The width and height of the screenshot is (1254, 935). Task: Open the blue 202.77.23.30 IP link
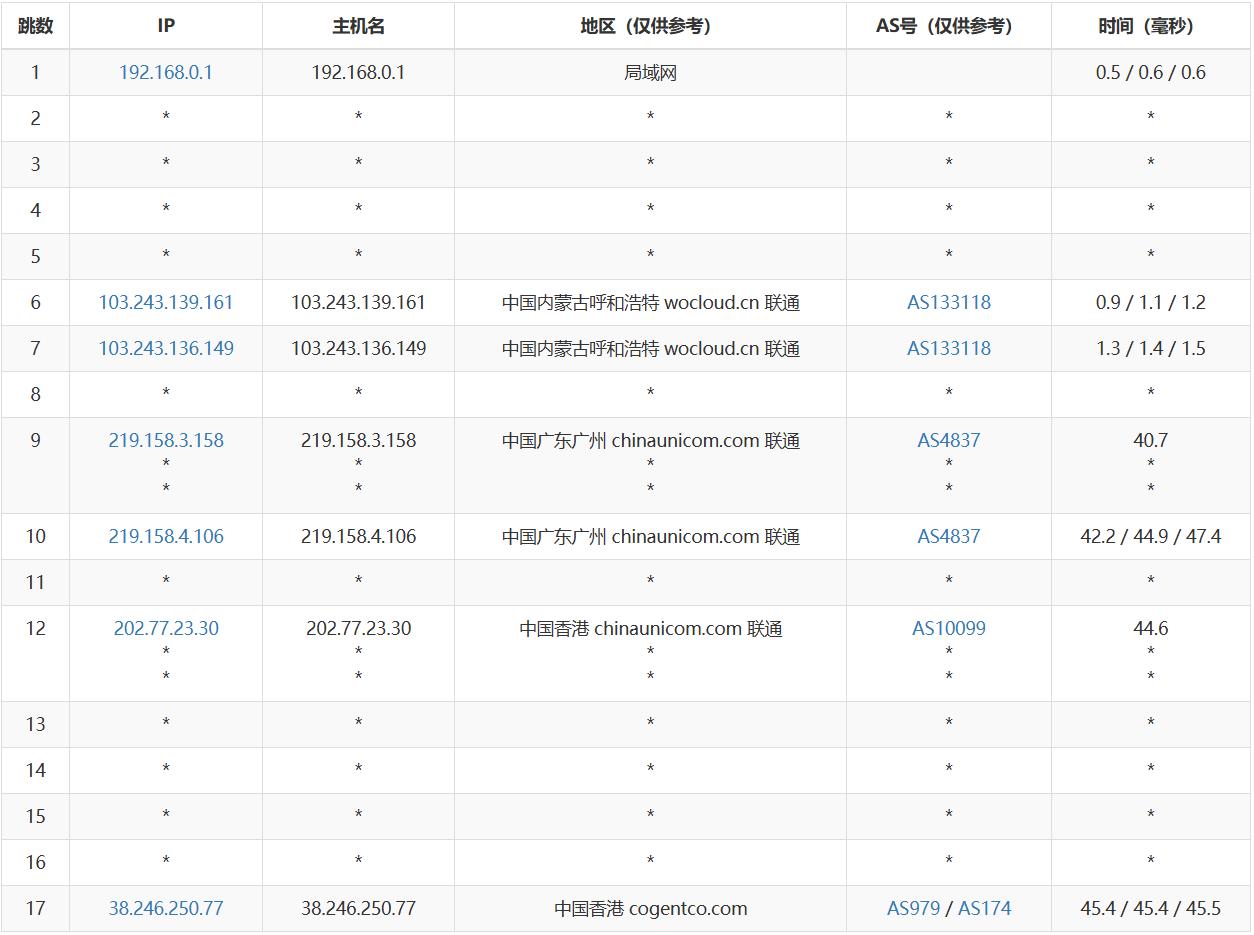pyautogui.click(x=166, y=629)
